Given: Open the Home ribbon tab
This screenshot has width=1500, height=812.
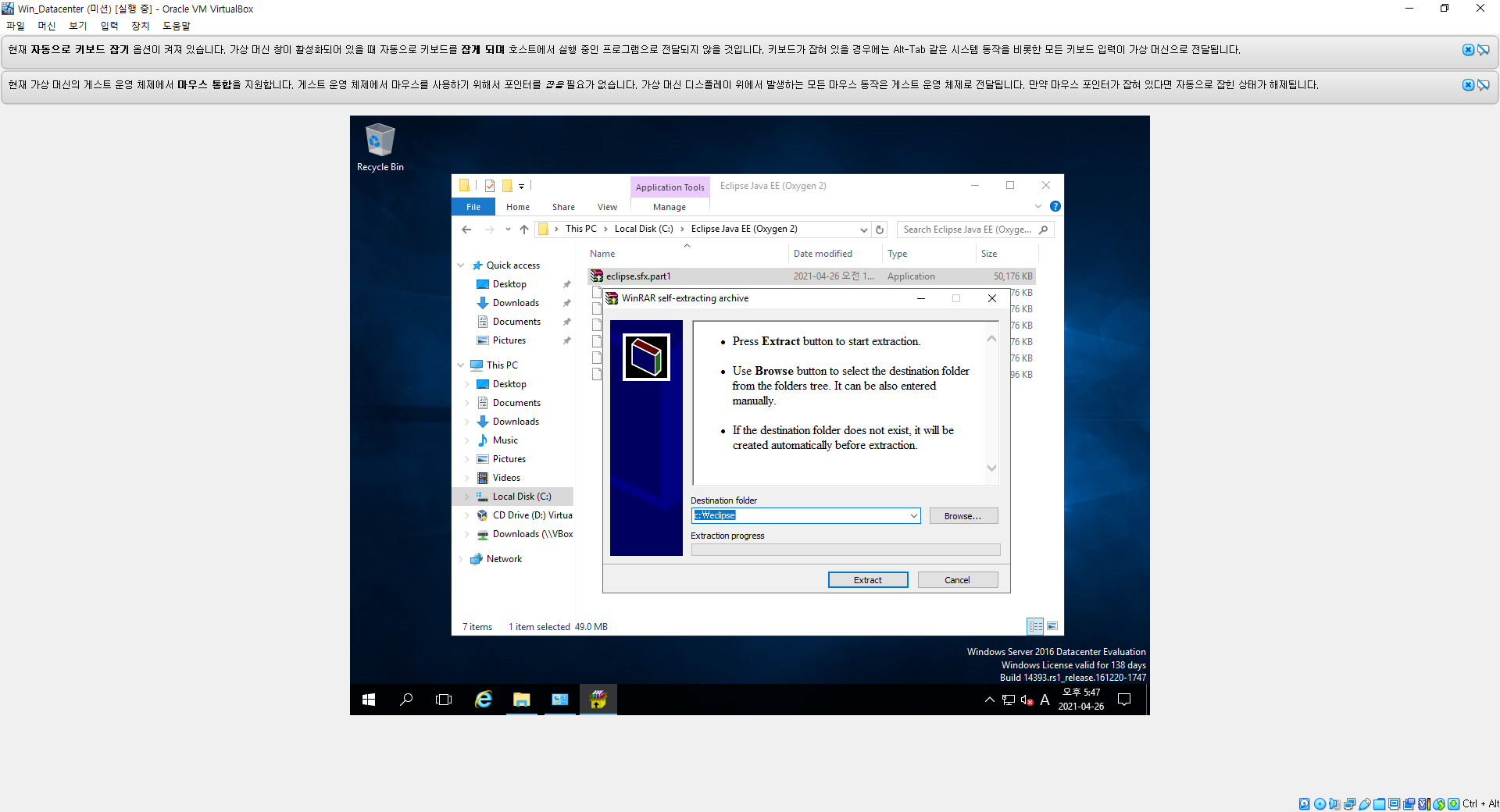Looking at the screenshot, I should tap(518, 207).
